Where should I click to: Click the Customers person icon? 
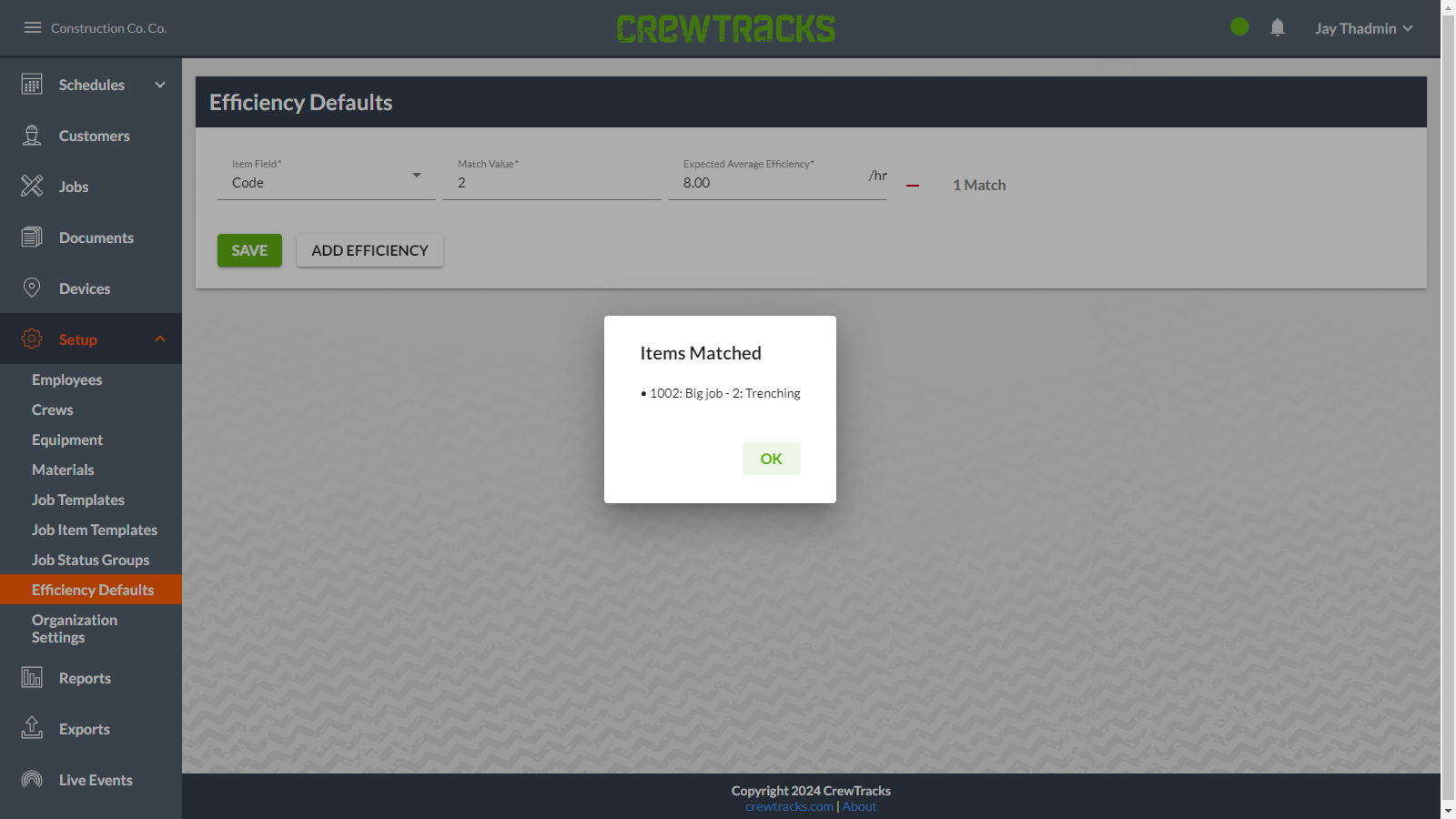point(32,136)
